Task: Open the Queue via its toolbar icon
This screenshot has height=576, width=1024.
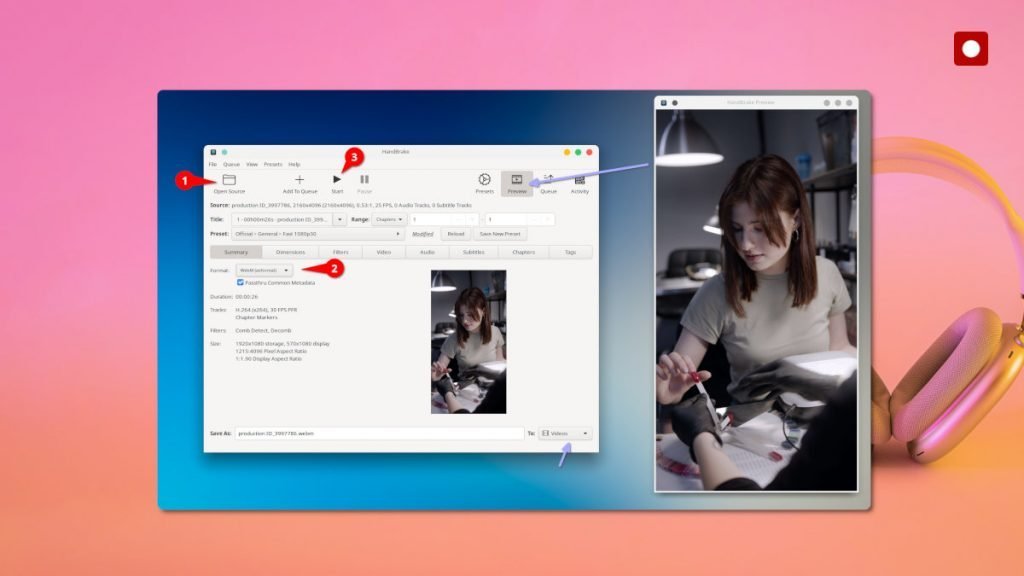Action: pos(548,180)
